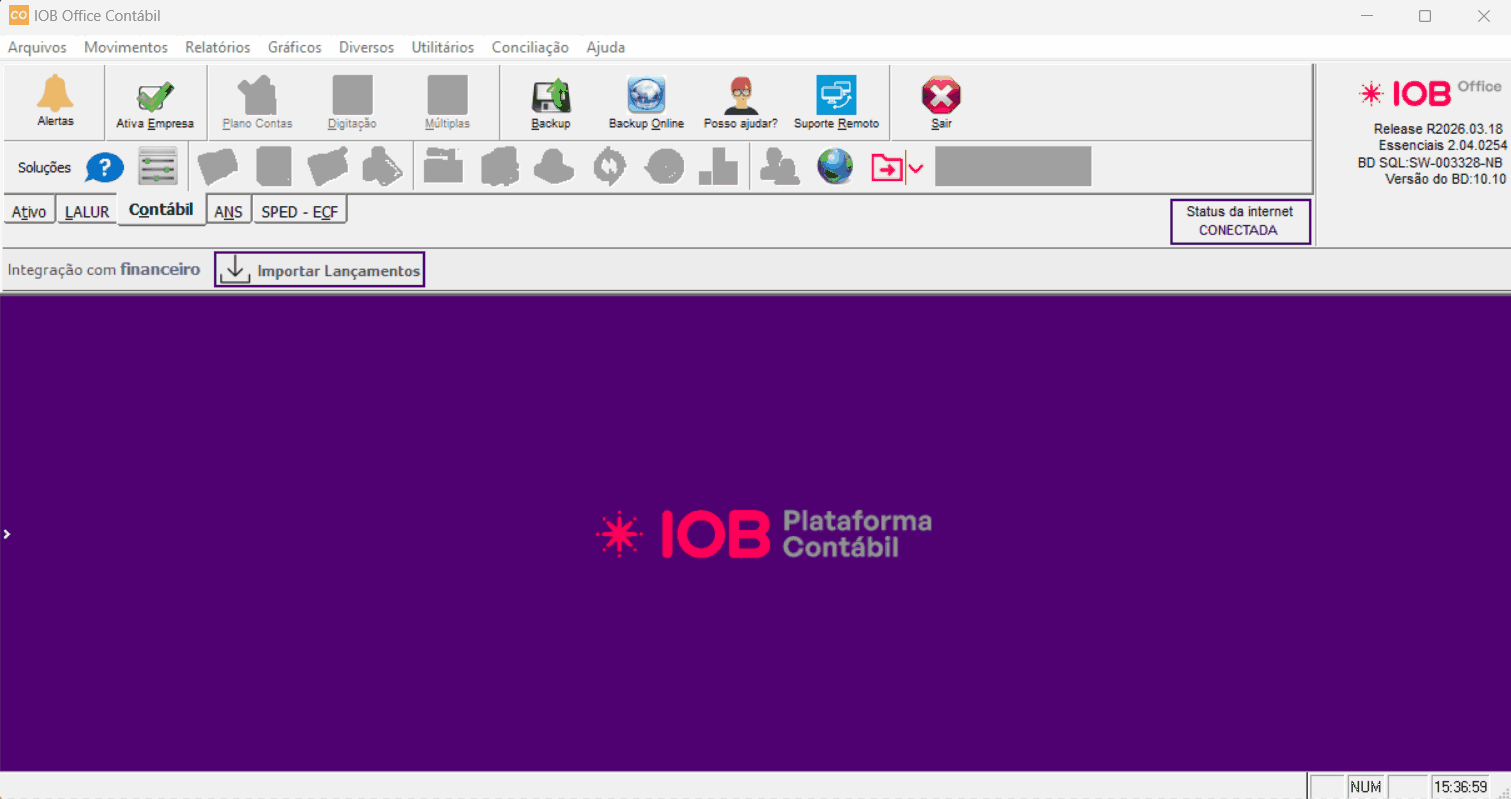The width and height of the screenshot is (1511, 799).
Task: Run the local Backup tool
Action: [x=550, y=99]
